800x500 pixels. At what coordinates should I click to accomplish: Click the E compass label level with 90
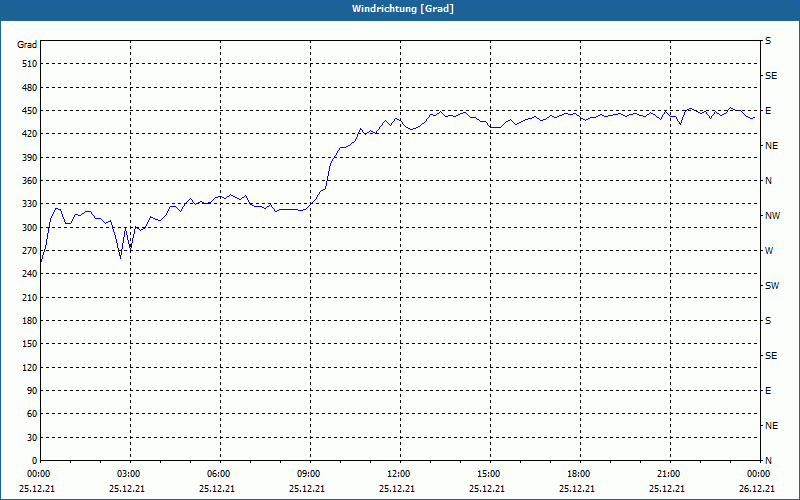[x=768, y=391]
